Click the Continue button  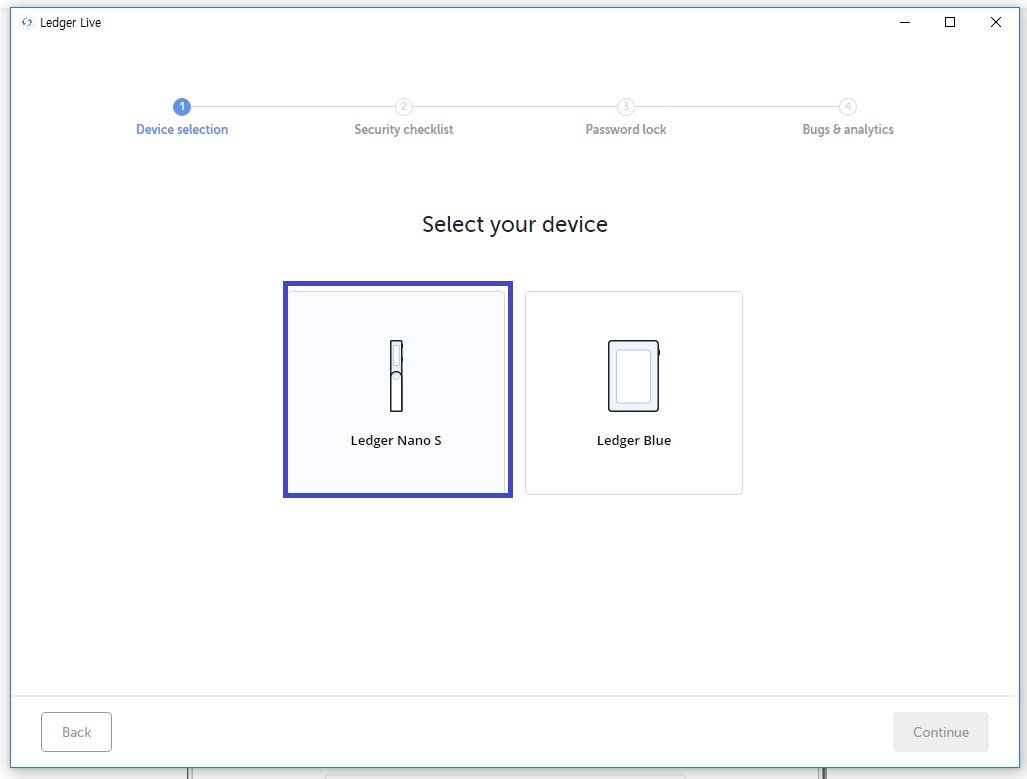941,732
